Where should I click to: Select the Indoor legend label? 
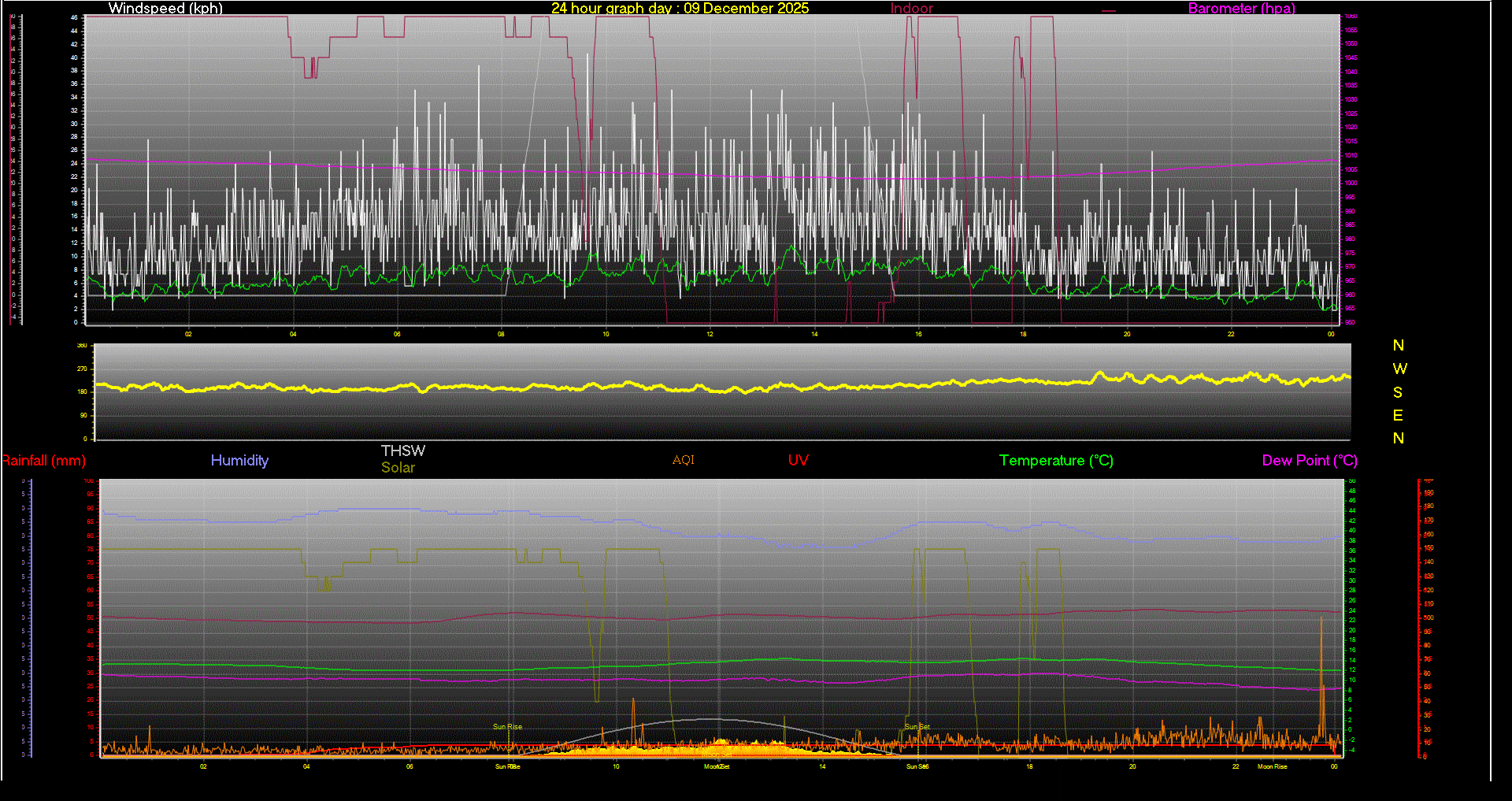(911, 9)
